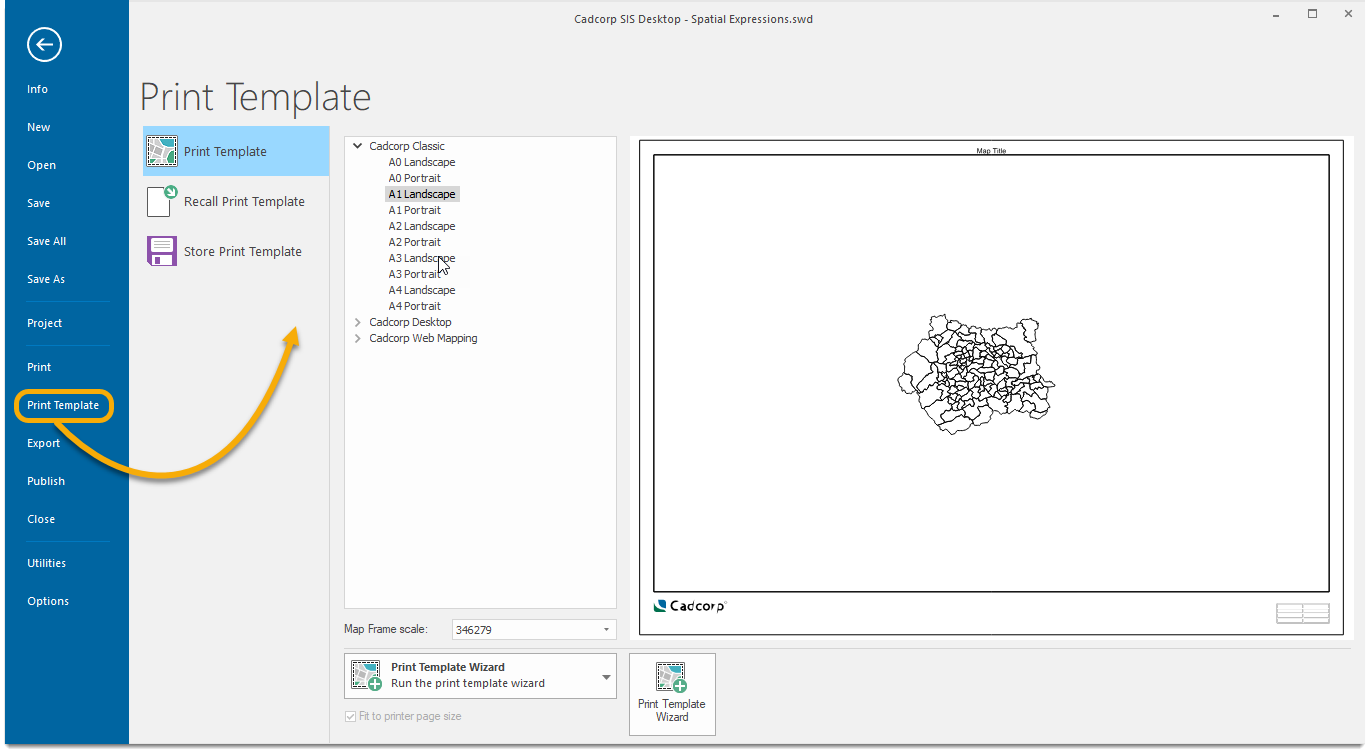Select the A3 Landscape template

(421, 258)
